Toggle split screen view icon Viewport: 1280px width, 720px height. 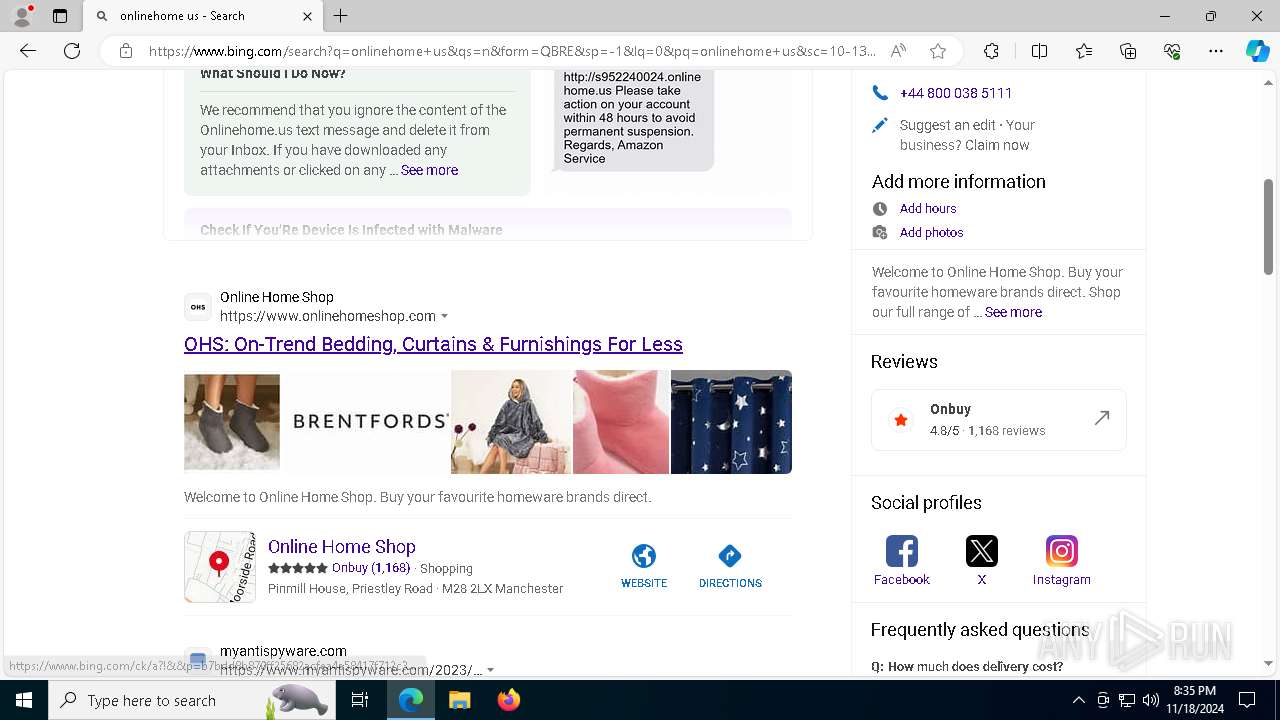click(x=1039, y=51)
